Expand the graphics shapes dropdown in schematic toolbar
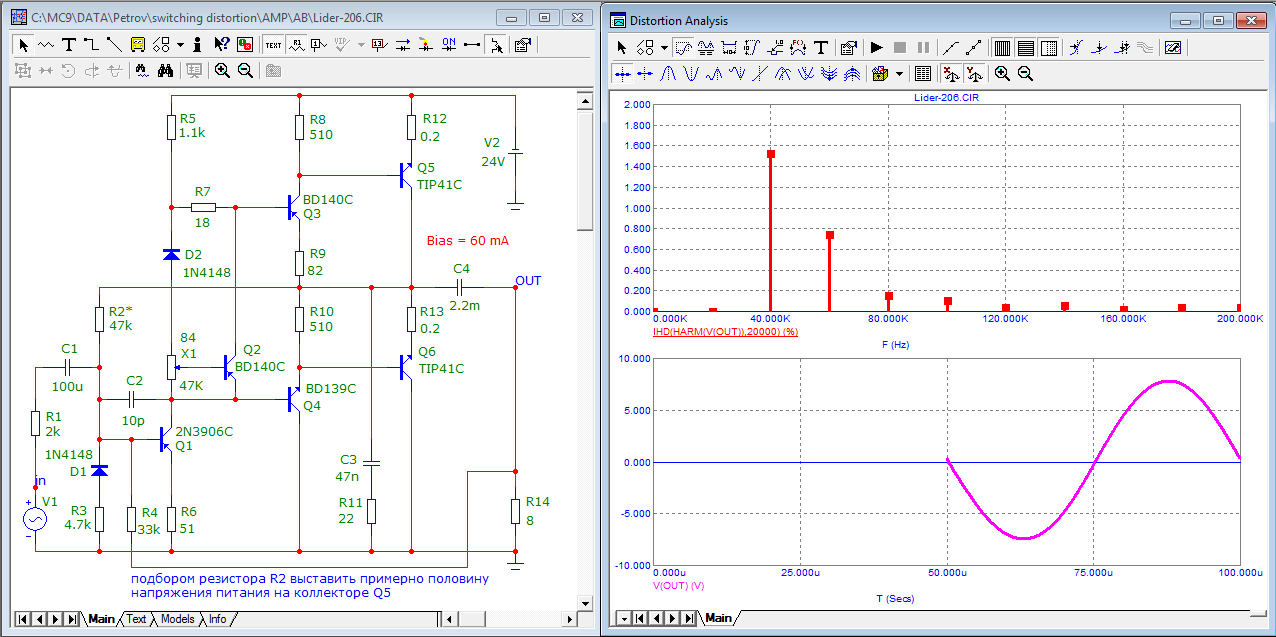Viewport: 1276px width, 637px height. [180, 44]
